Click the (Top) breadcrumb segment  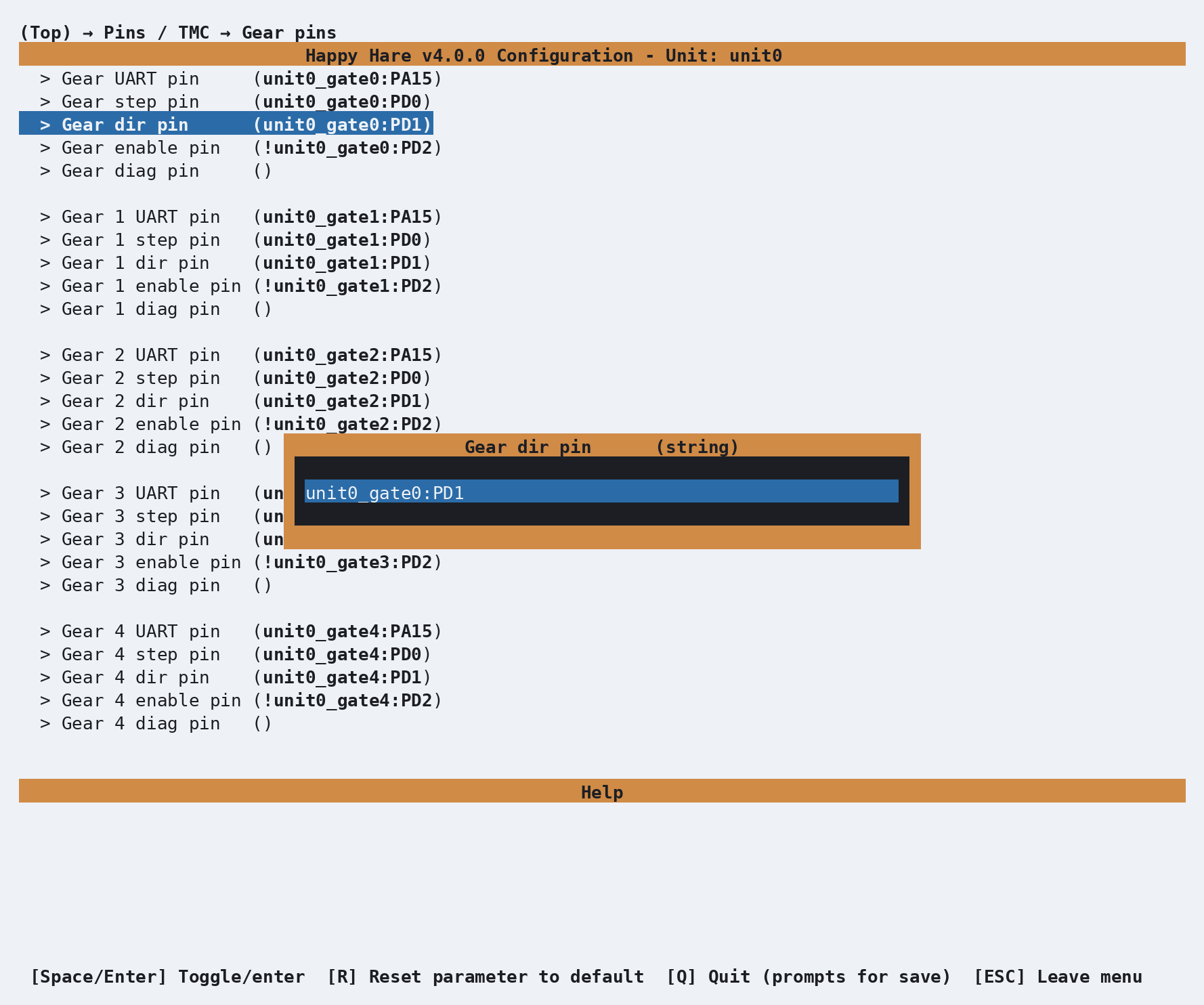(x=45, y=33)
